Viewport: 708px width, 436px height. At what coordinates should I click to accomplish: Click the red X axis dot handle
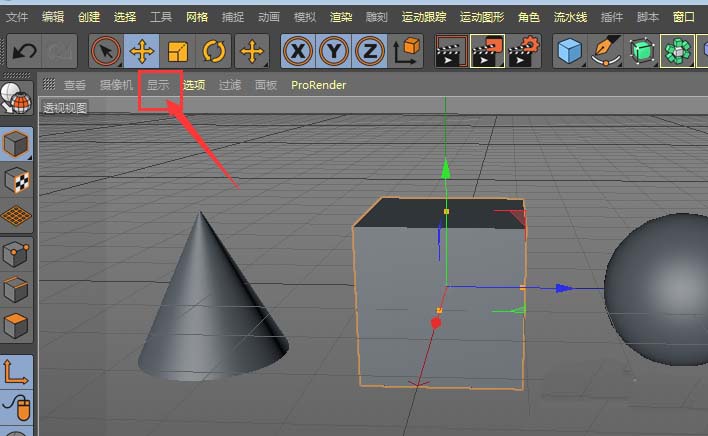coord(436,323)
